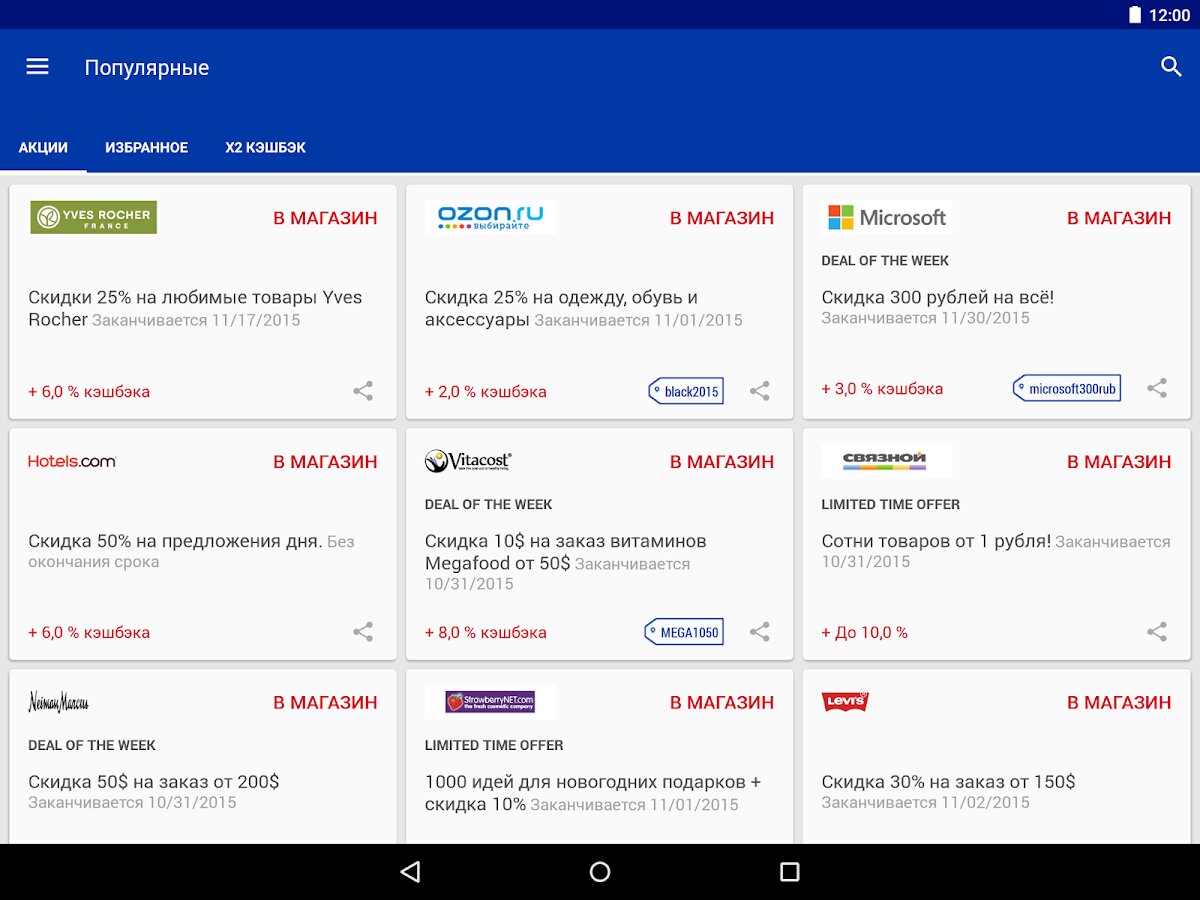Switch to the Акции tab
Viewport: 1200px width, 900px height.
point(43,148)
